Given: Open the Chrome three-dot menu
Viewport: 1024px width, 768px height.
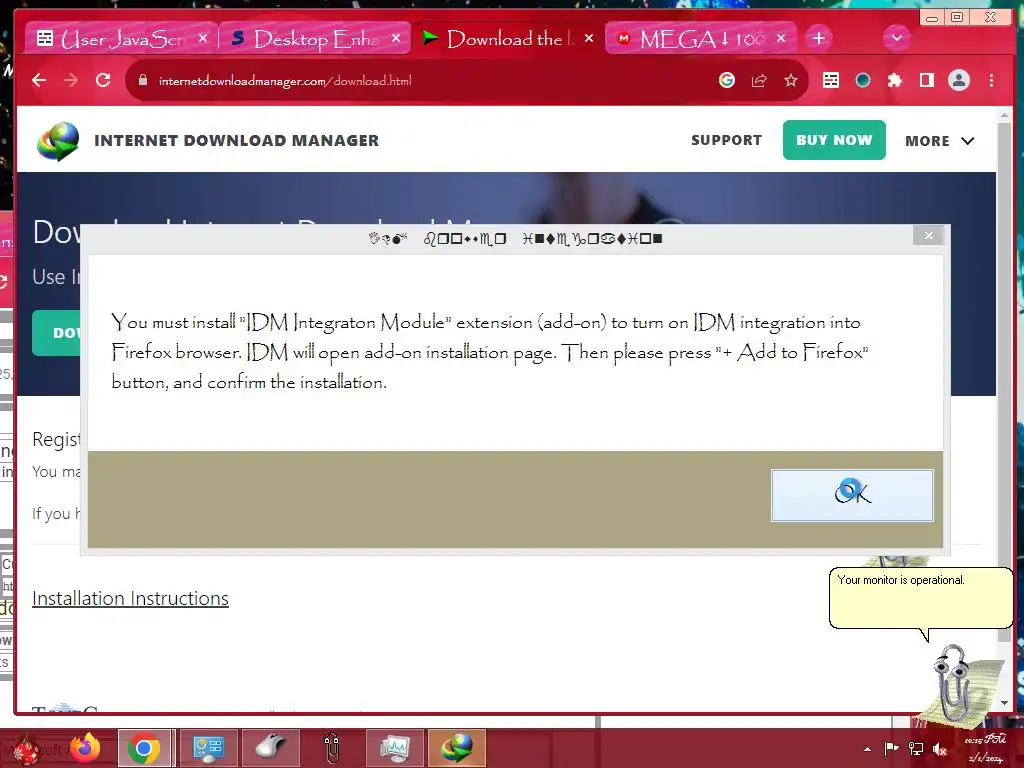Looking at the screenshot, I should (x=991, y=80).
